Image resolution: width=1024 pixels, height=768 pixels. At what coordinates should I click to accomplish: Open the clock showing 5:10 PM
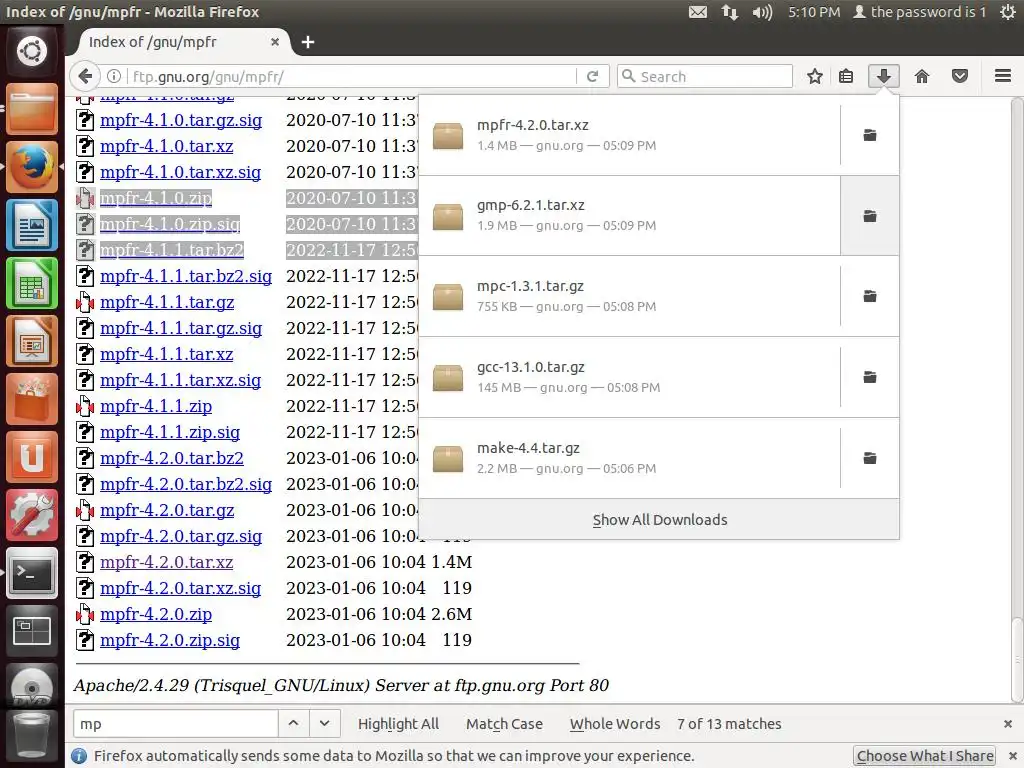(x=813, y=12)
